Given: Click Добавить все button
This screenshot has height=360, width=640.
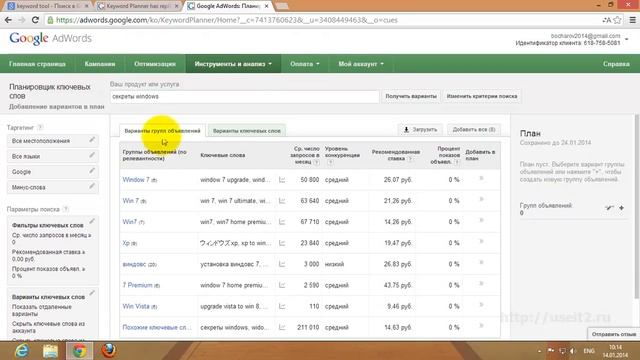Looking at the screenshot, I should 473,129.
